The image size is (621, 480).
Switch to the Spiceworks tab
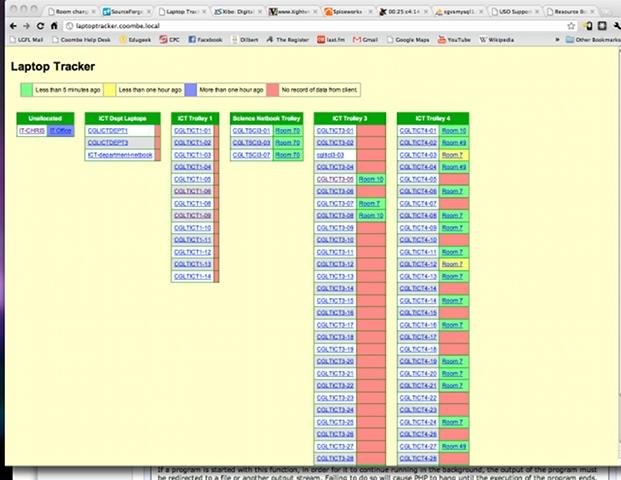(x=348, y=11)
